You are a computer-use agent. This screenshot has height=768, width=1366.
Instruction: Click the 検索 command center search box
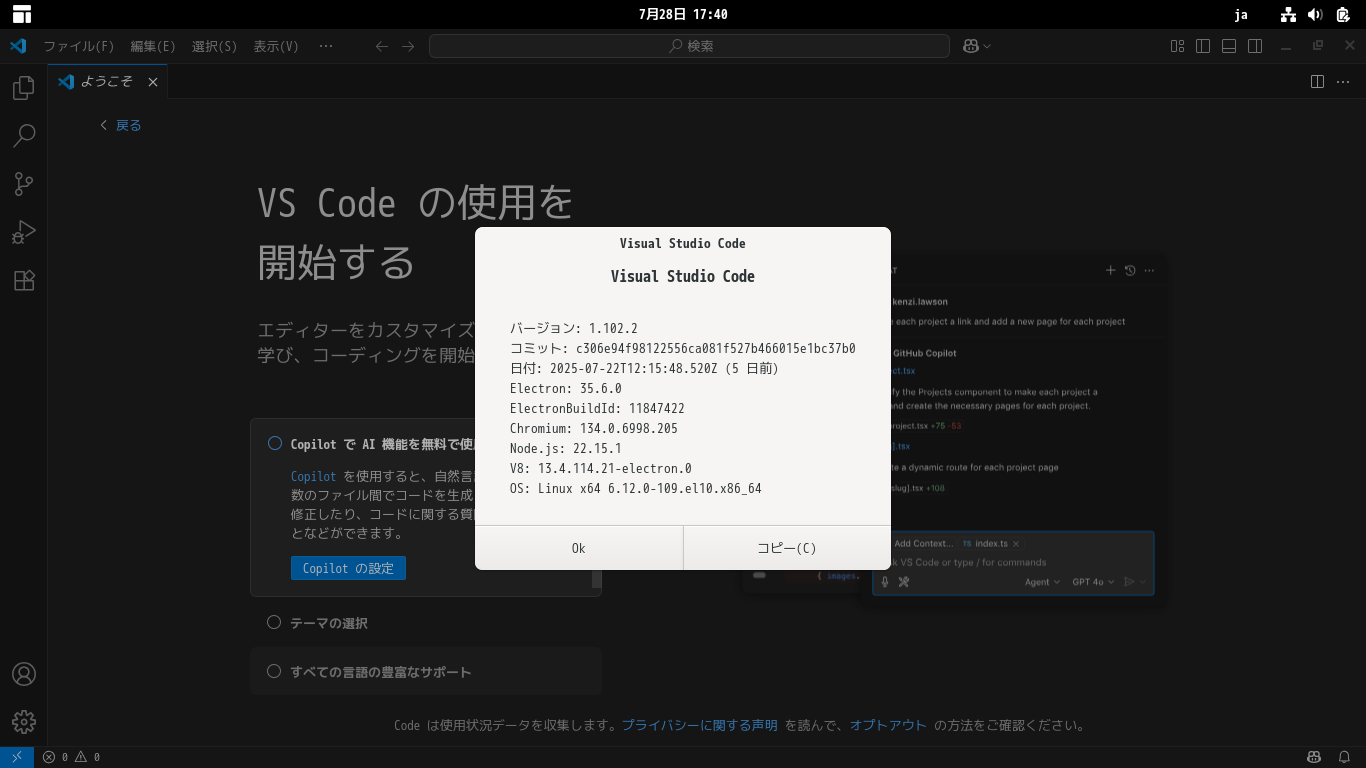click(689, 46)
